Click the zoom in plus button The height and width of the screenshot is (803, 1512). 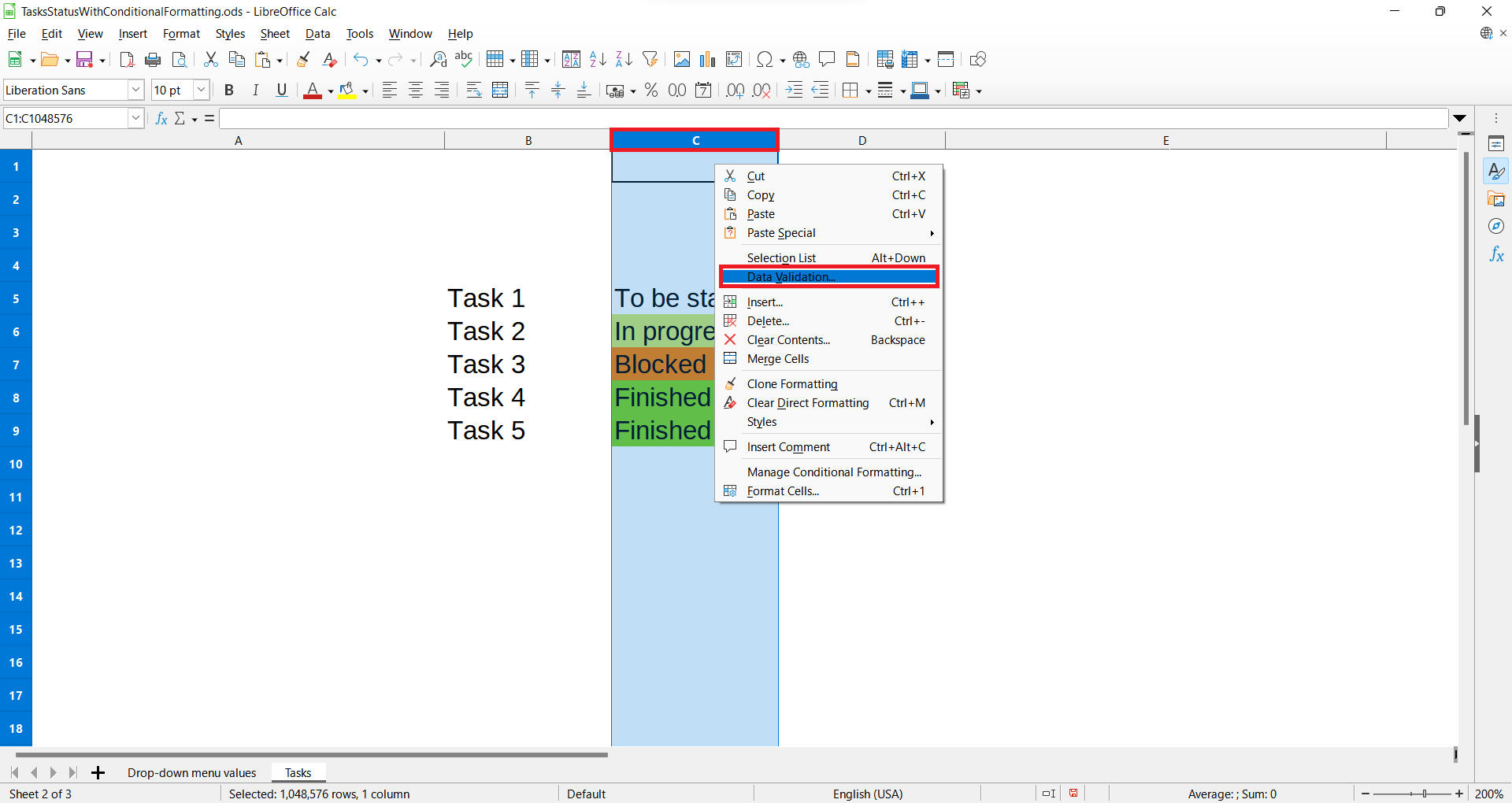(1459, 794)
